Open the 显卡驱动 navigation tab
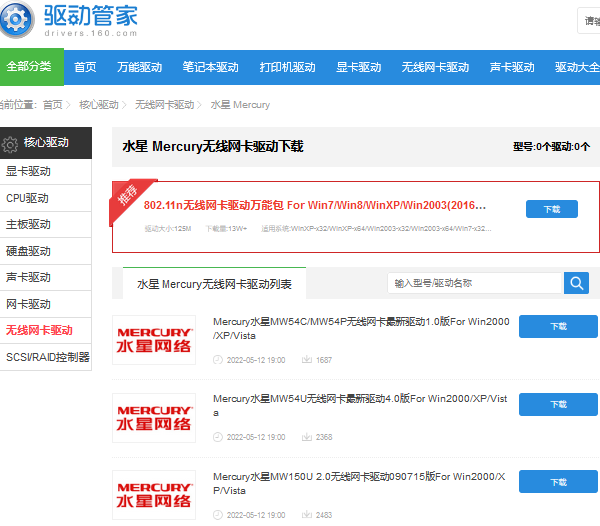The width and height of the screenshot is (600, 526). 358,67
